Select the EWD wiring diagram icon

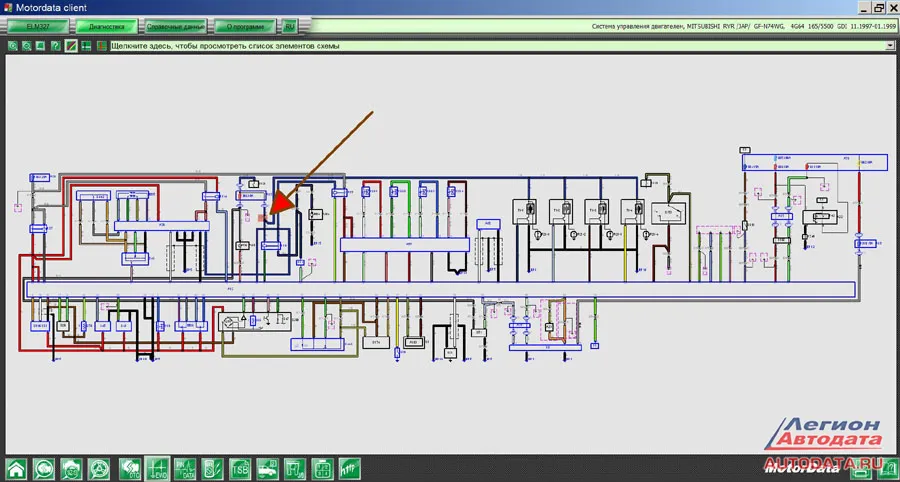click(157, 469)
